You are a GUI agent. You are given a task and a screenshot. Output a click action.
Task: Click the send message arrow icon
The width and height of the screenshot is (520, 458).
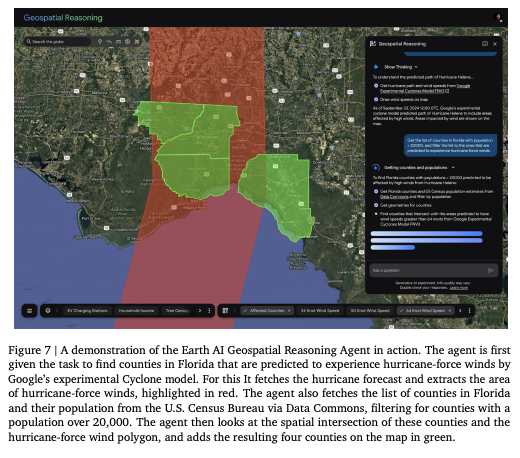pos(491,270)
